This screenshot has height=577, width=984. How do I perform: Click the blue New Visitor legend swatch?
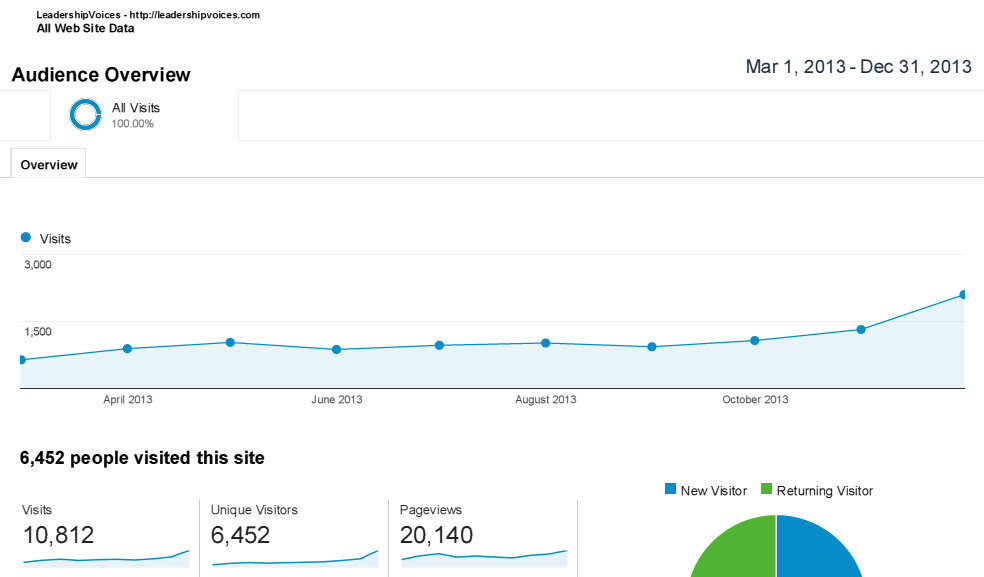coord(670,490)
